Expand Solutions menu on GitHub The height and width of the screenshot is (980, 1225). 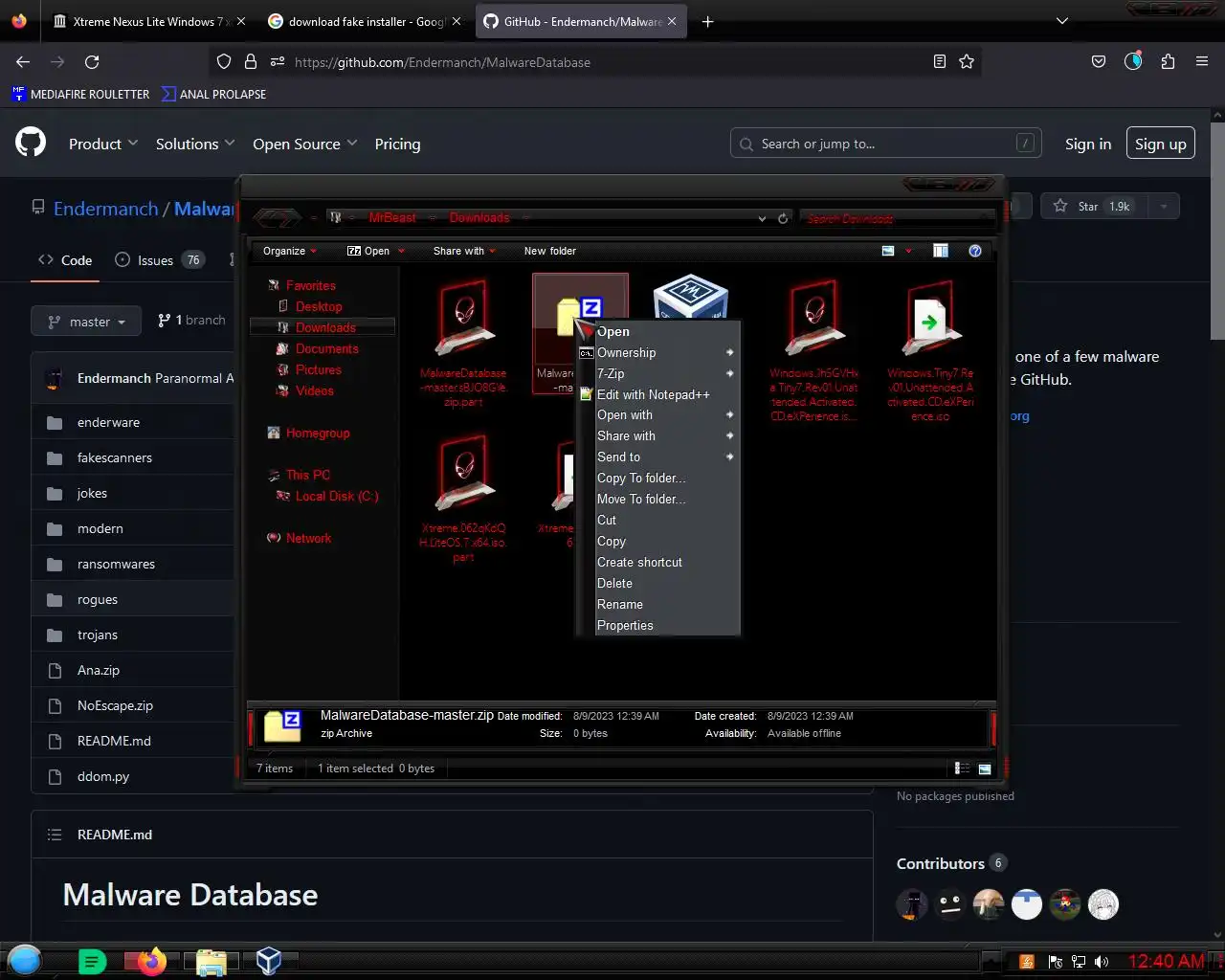(x=195, y=144)
